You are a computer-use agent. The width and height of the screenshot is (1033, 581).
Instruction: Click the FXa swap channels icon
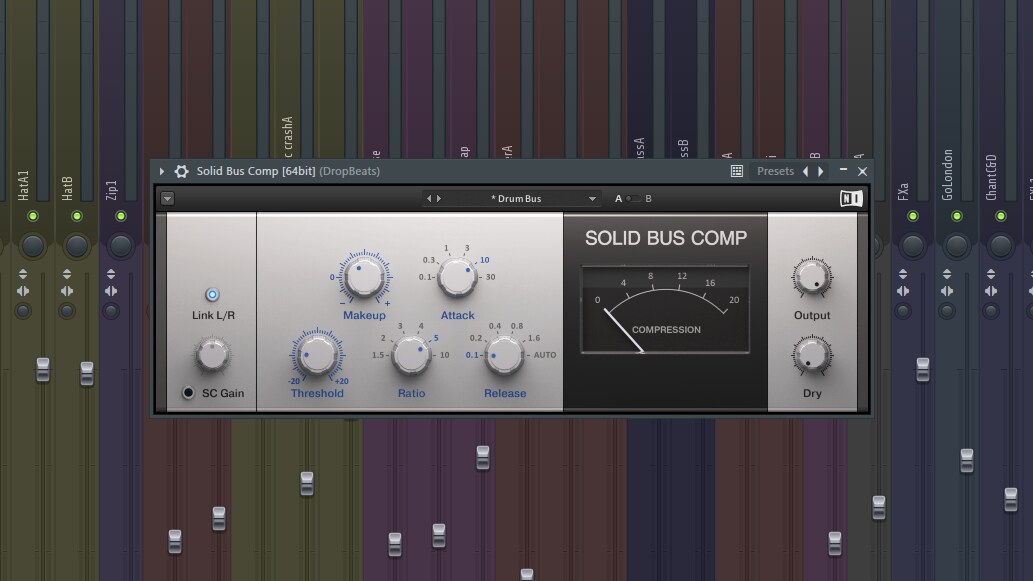pos(903,291)
